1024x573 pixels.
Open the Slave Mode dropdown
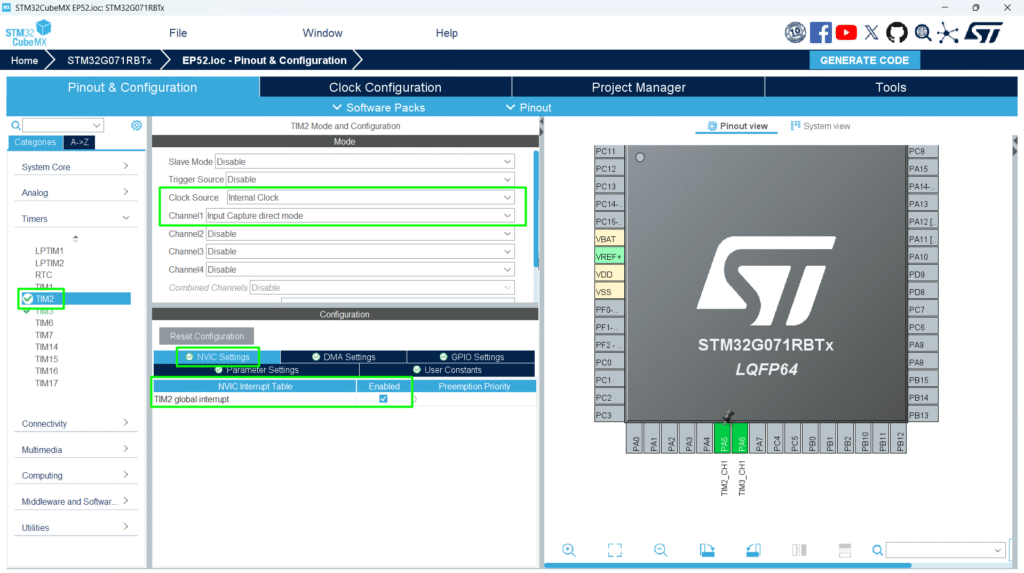tap(364, 162)
